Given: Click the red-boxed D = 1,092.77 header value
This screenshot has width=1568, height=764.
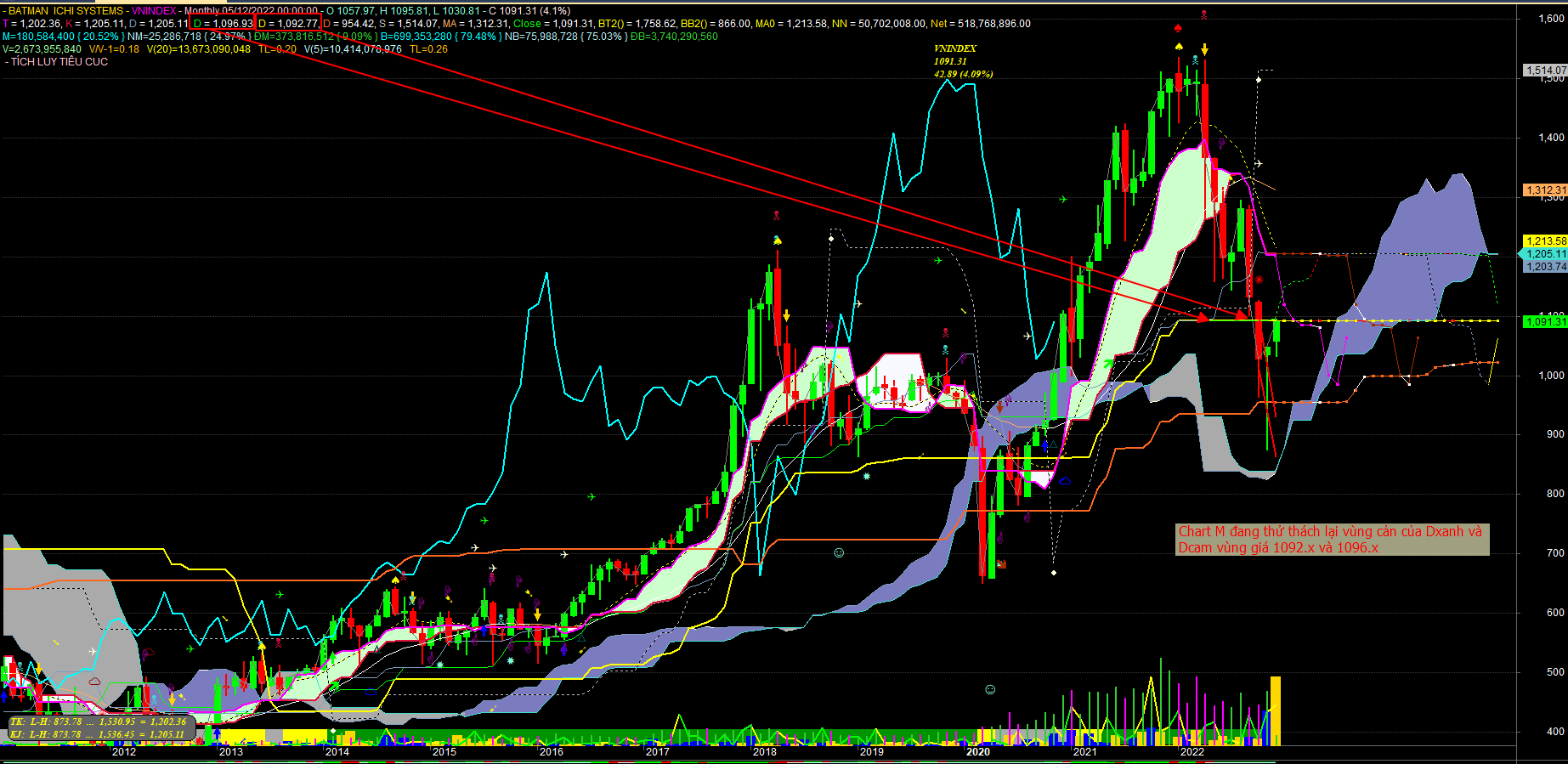Looking at the screenshot, I should tap(287, 23).
